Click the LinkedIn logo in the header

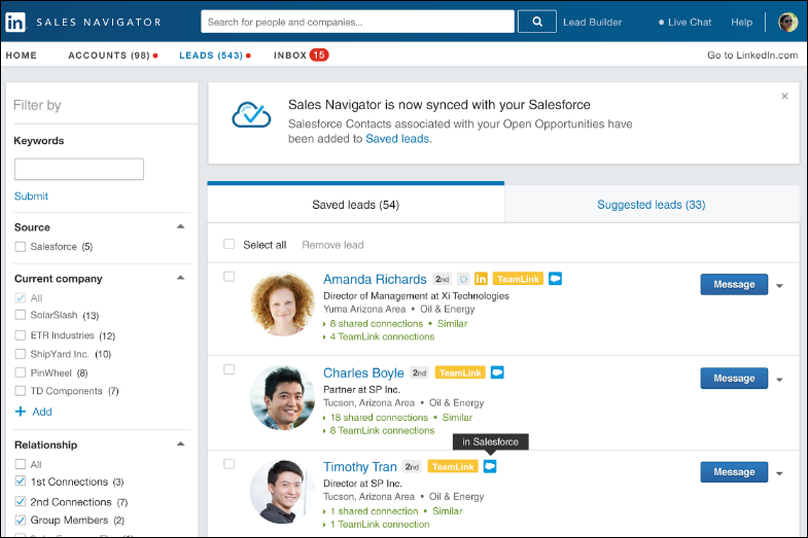pyautogui.click(x=16, y=21)
